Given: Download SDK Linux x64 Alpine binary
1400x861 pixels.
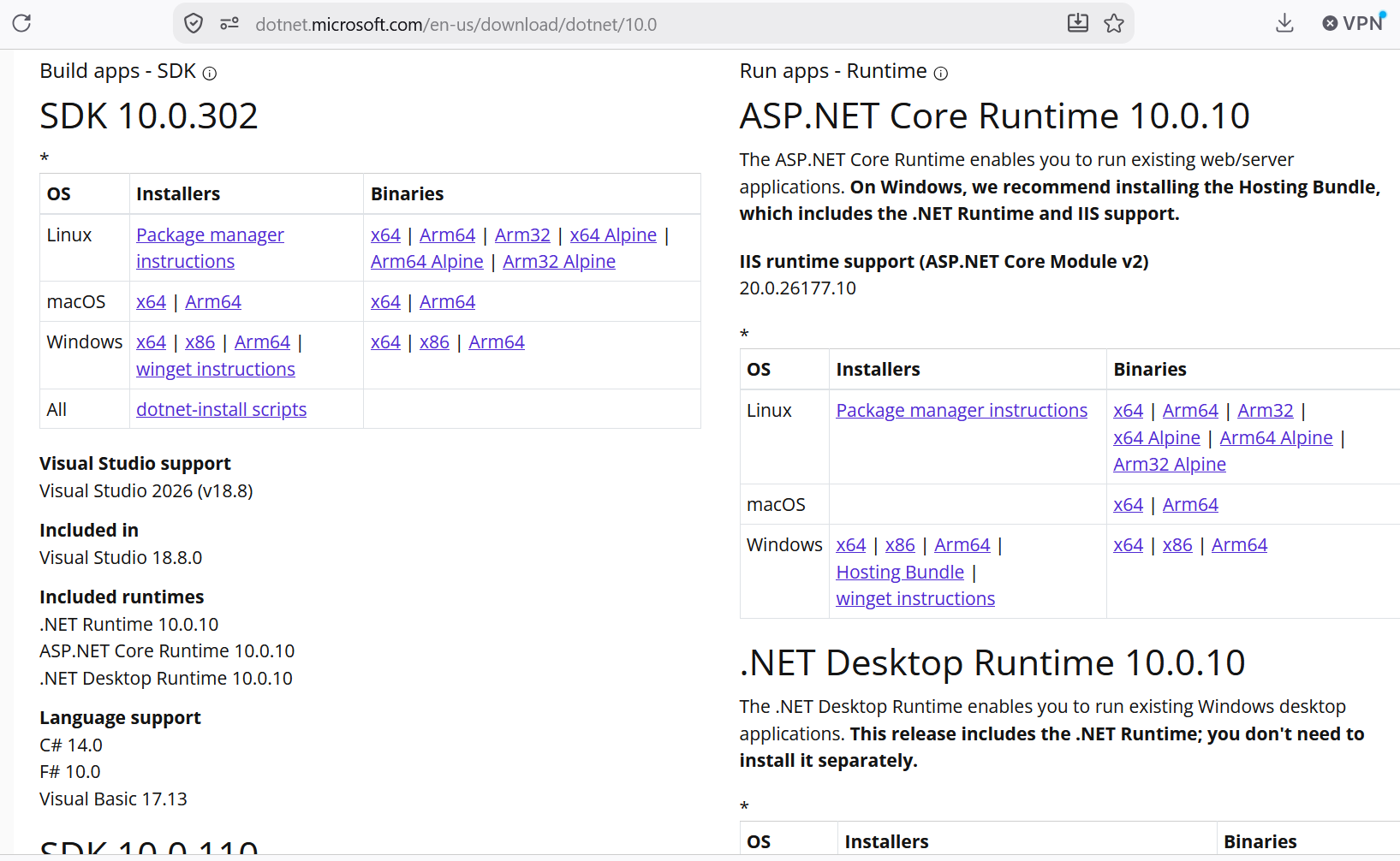Looking at the screenshot, I should [613, 235].
